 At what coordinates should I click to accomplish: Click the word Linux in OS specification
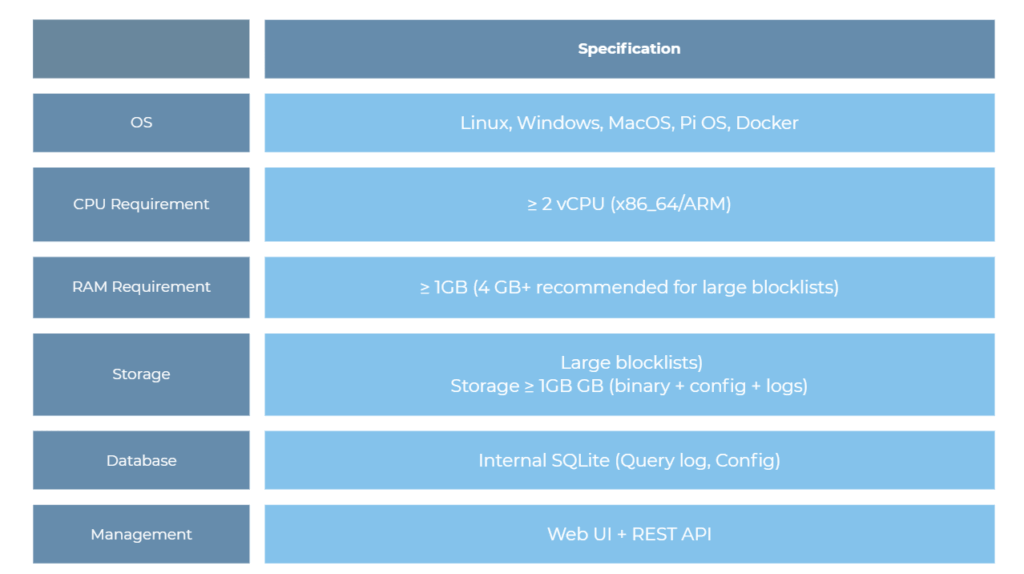click(485, 123)
